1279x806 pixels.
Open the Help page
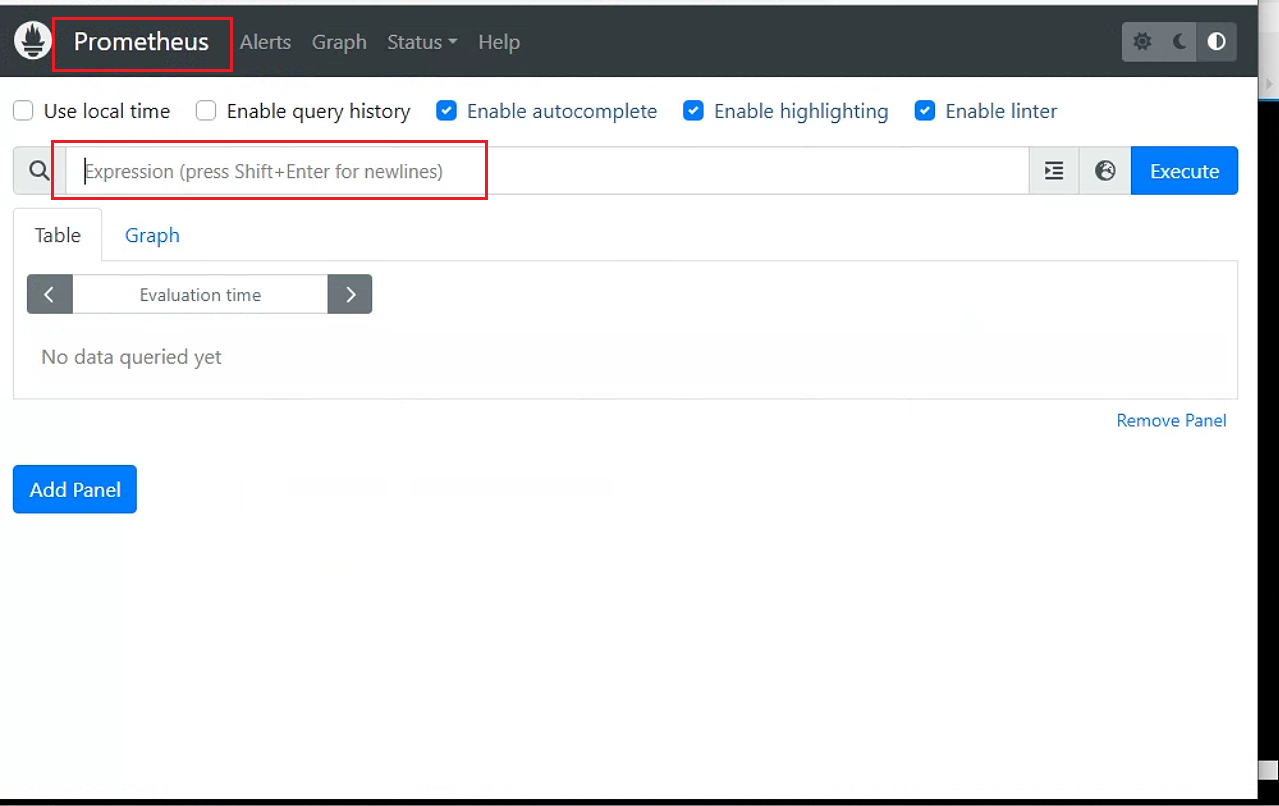pos(499,42)
